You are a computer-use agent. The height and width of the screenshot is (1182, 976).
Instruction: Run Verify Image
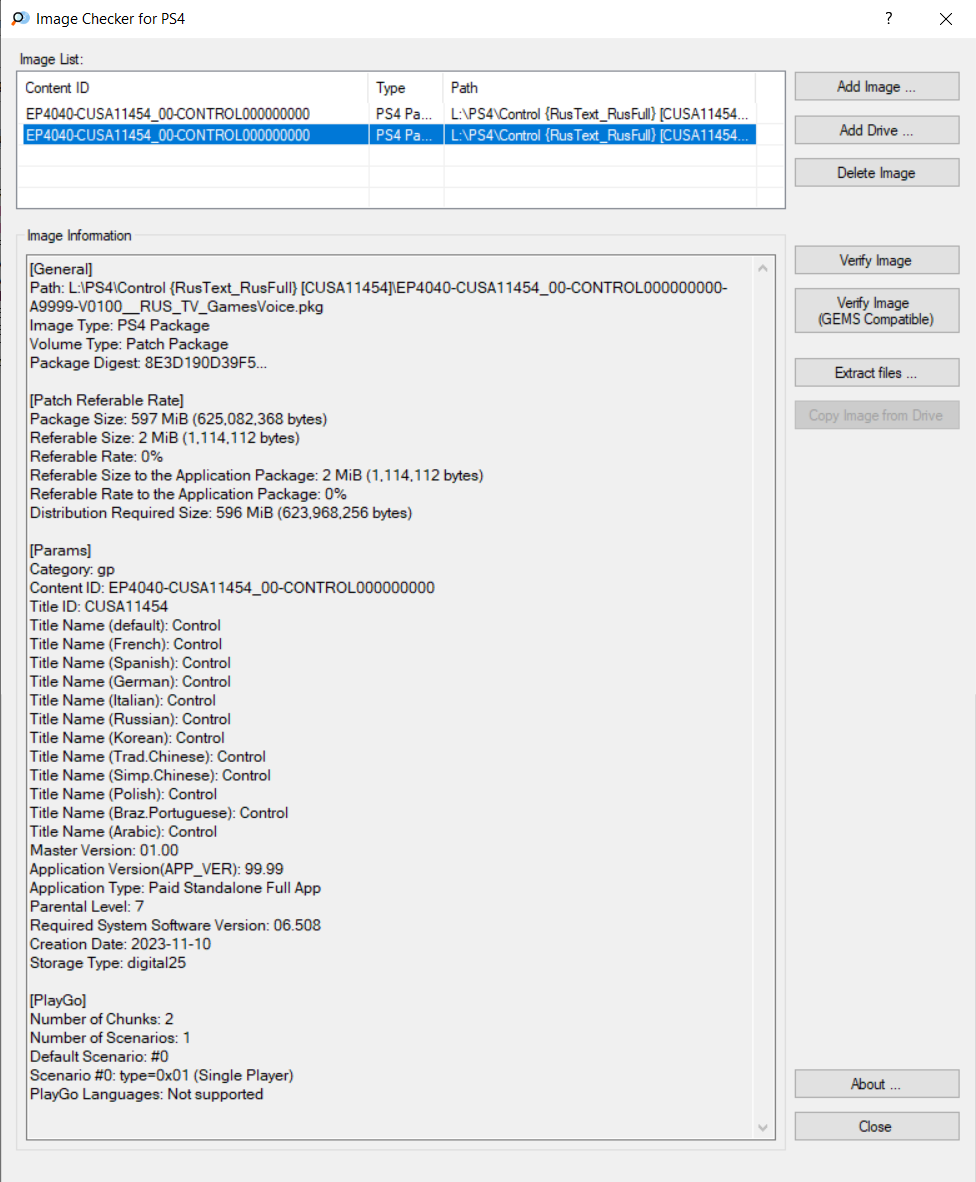pyautogui.click(x=877, y=260)
